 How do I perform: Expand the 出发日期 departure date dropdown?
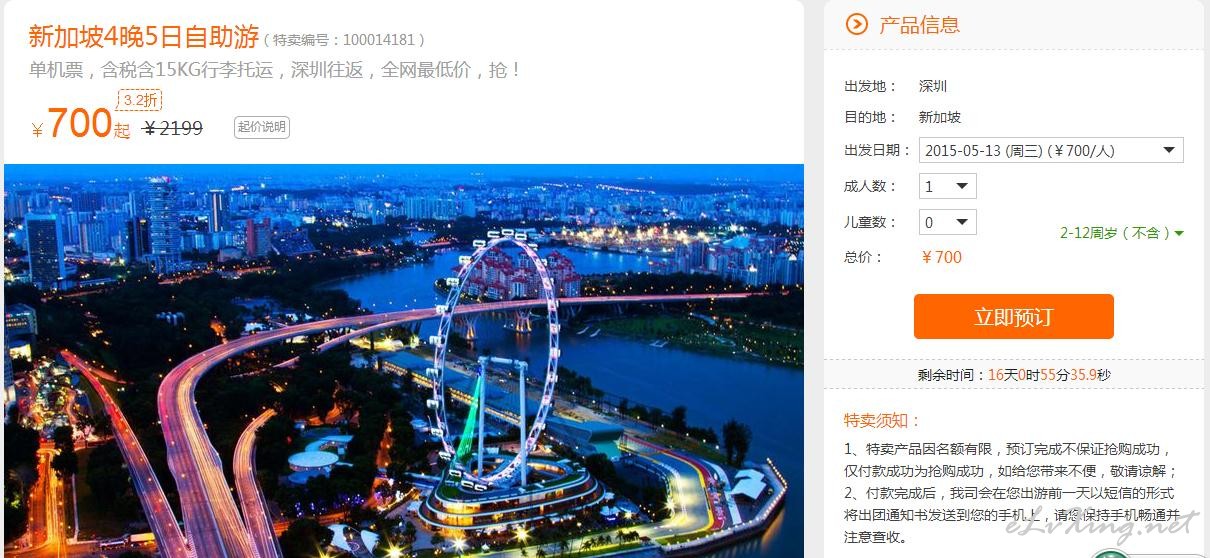pos(1051,151)
